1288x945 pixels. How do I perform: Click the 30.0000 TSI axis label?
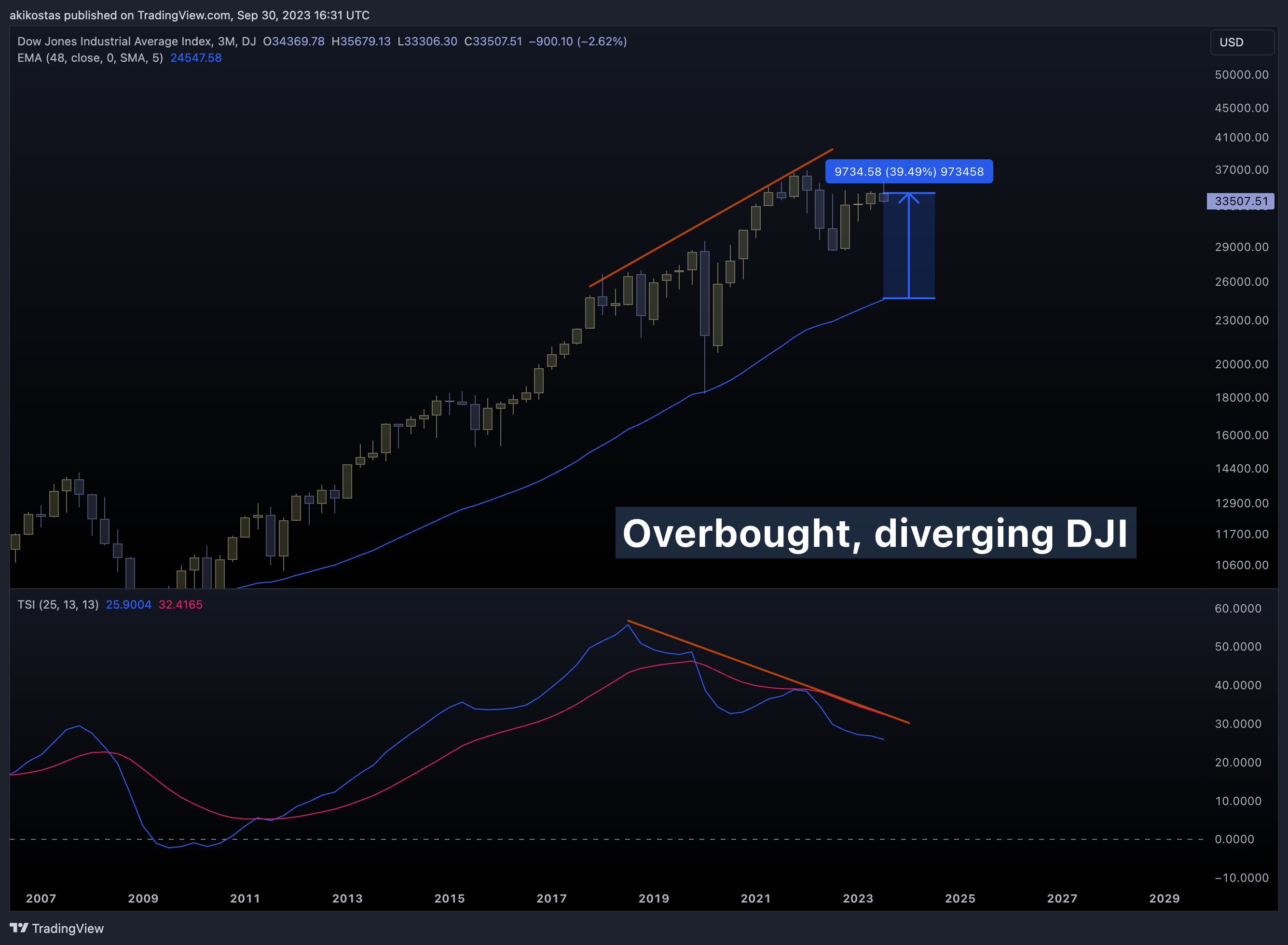(x=1238, y=724)
